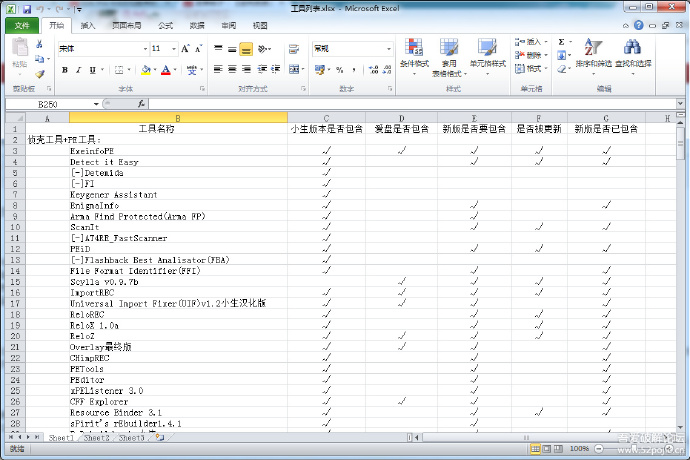Click the comma style icon
This screenshot has width=690, height=460.
(x=354, y=70)
